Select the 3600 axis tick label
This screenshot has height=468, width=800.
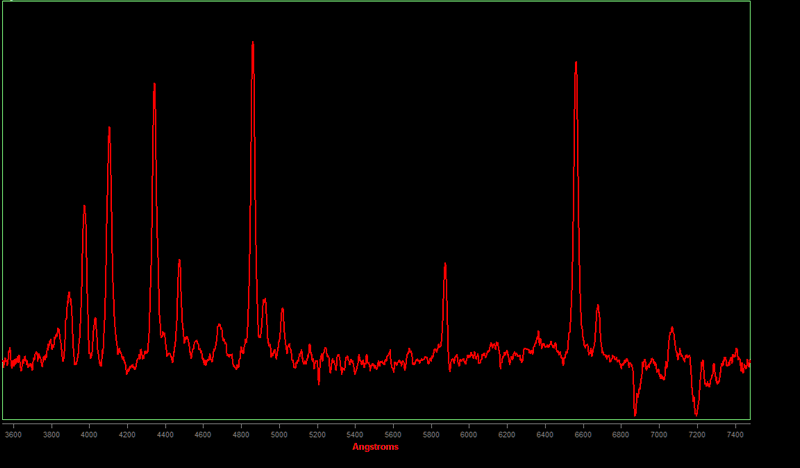tap(13, 435)
